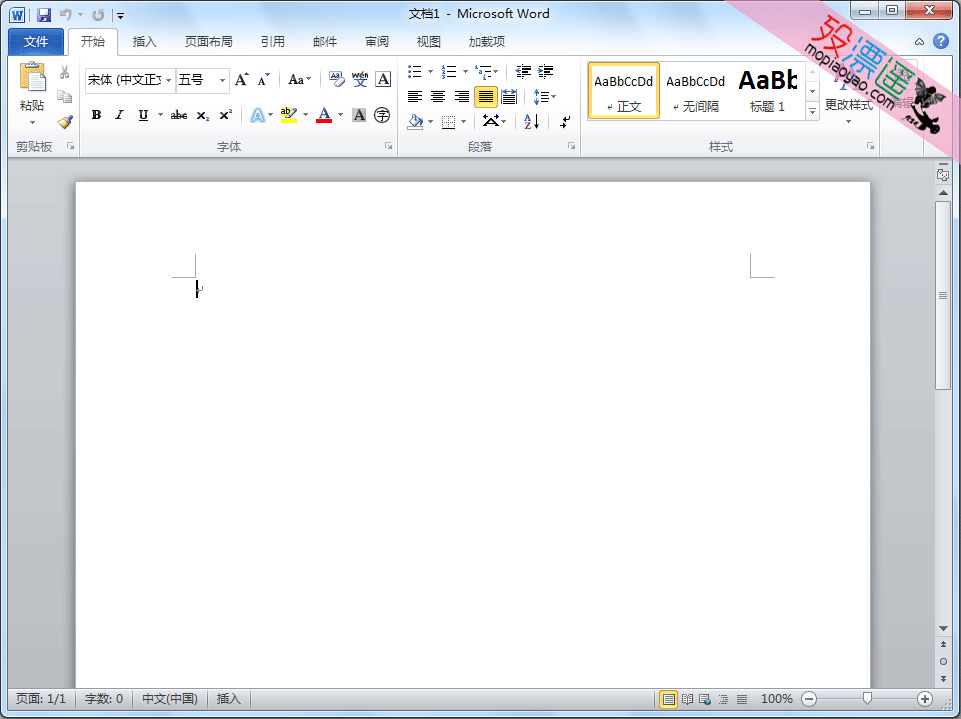Viewport: 961px width, 719px height.
Task: Open the Change Case Aa dropdown
Action: [x=299, y=80]
